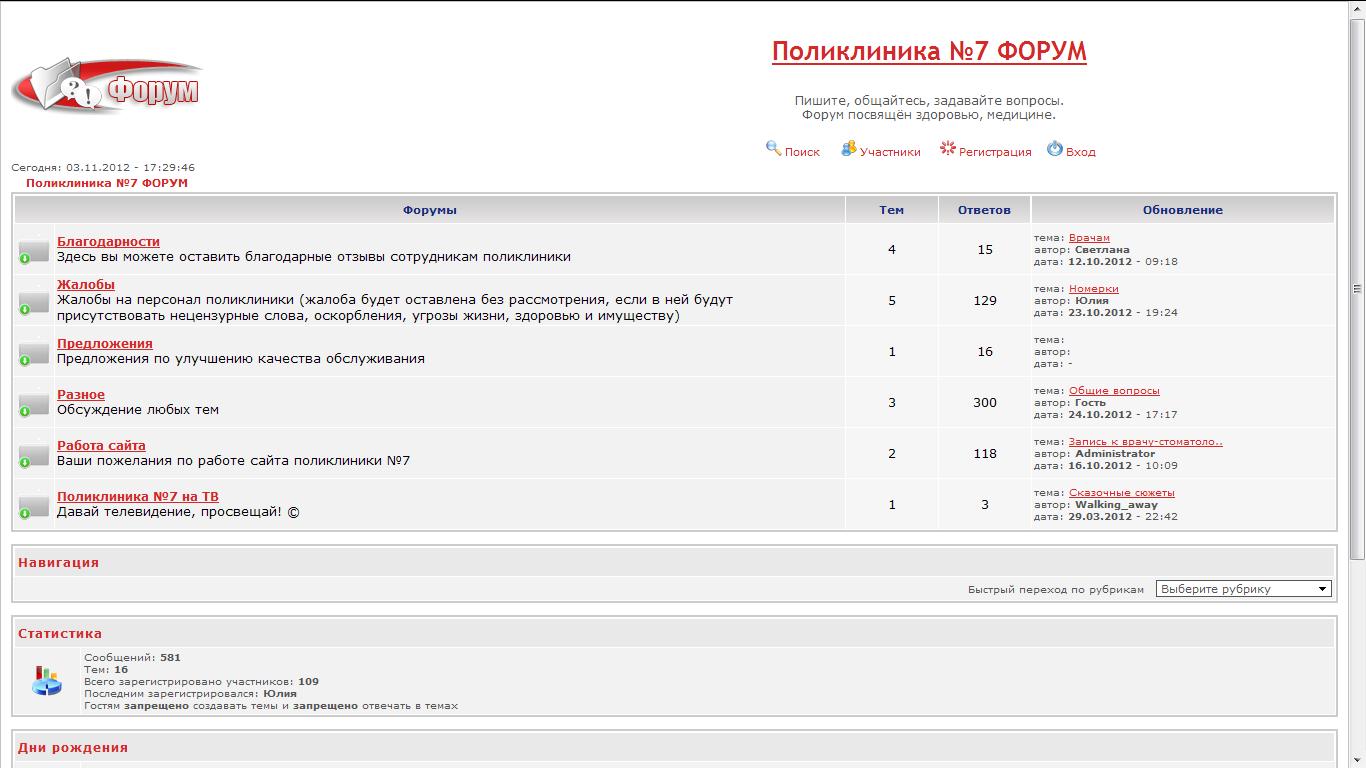Click the author name Светлана
The width and height of the screenshot is (1366, 768).
(1102, 250)
